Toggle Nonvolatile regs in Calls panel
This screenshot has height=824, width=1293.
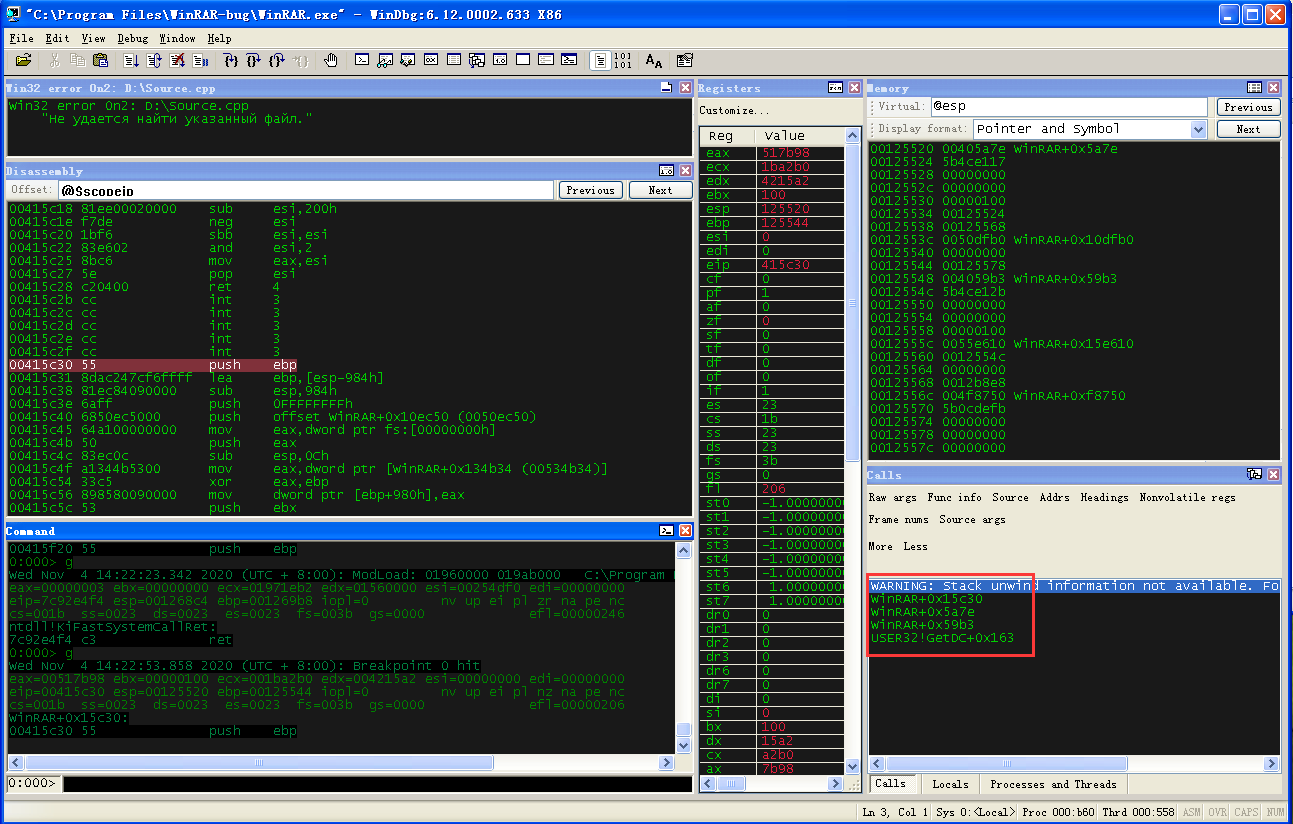1187,497
